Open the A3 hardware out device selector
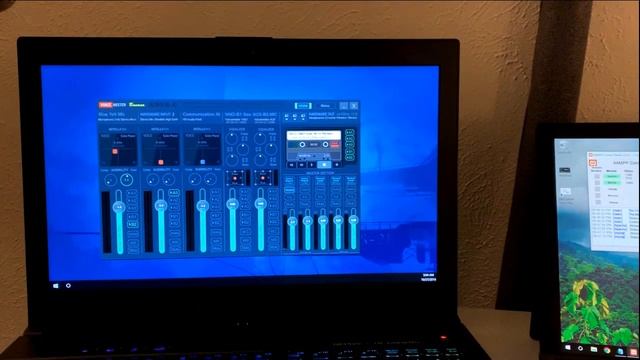640x360 pixels. (x=303, y=116)
